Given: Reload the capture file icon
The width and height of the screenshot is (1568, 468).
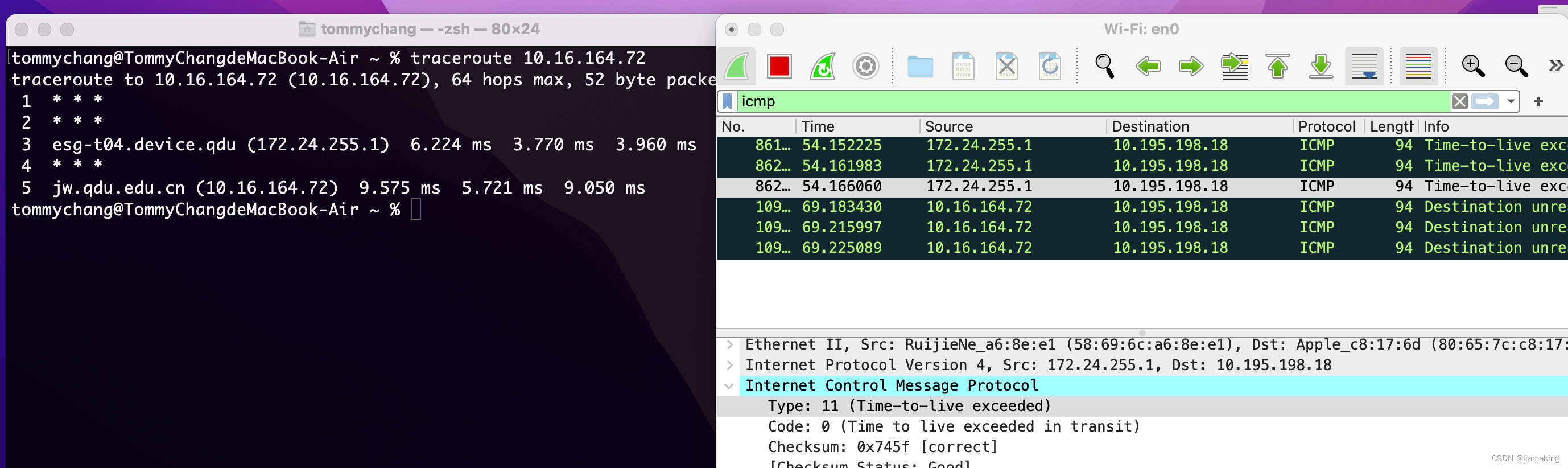Looking at the screenshot, I should click(x=1049, y=66).
